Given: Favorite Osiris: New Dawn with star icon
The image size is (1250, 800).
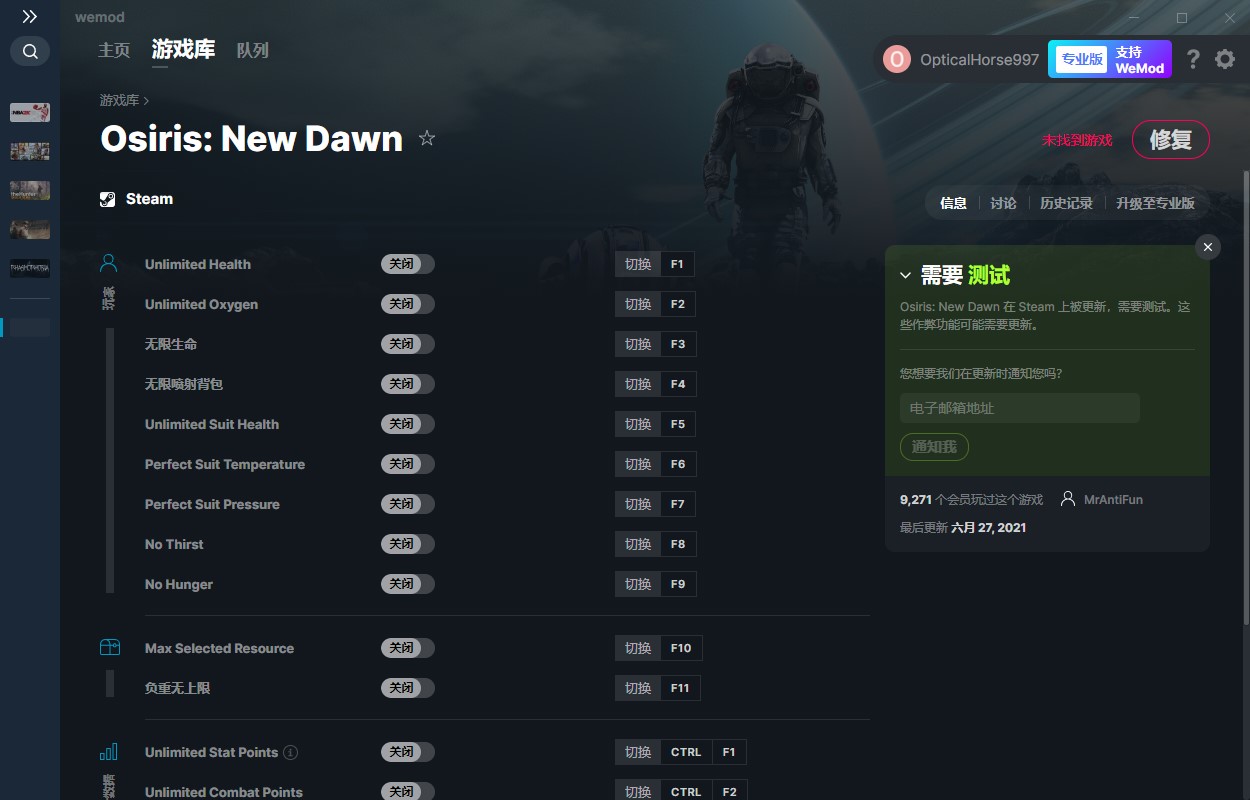Looking at the screenshot, I should pyautogui.click(x=427, y=138).
